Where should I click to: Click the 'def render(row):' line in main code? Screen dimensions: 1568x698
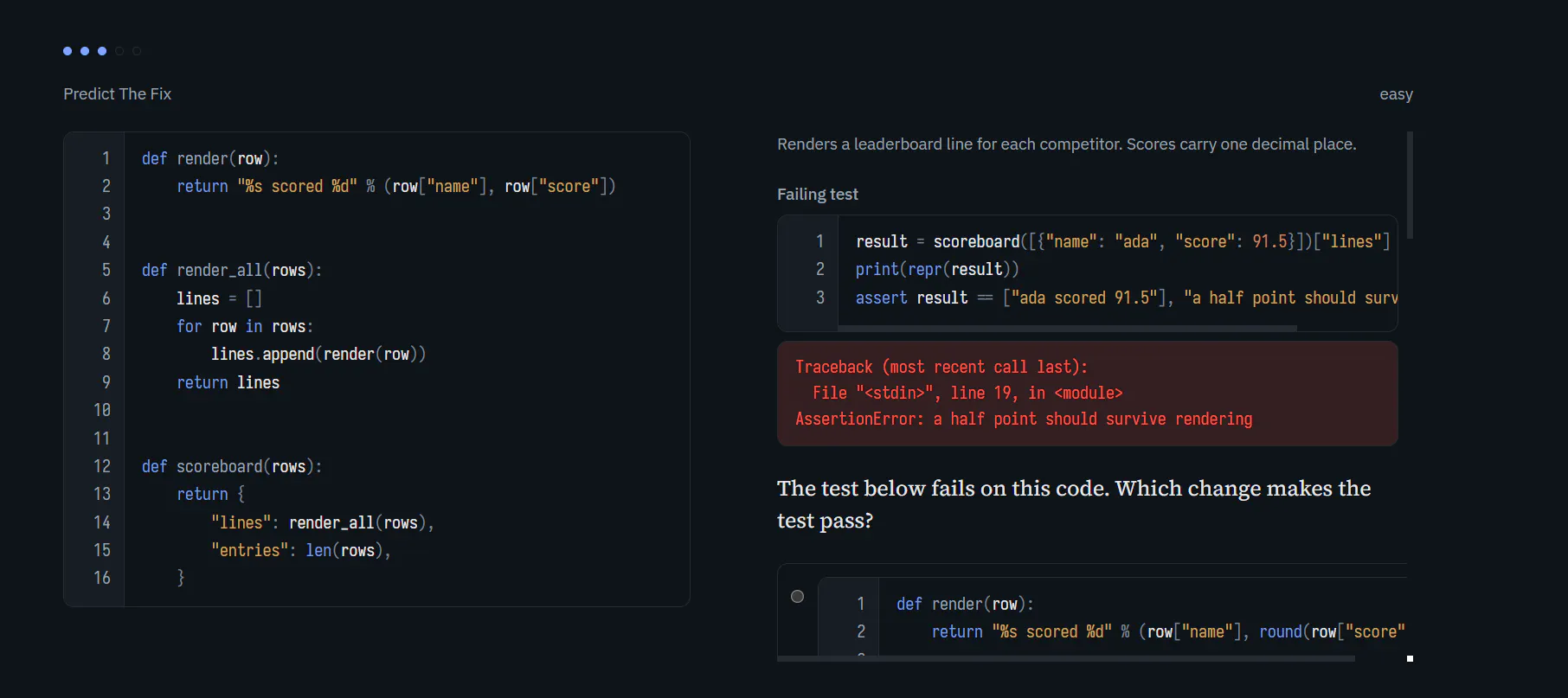click(x=210, y=158)
